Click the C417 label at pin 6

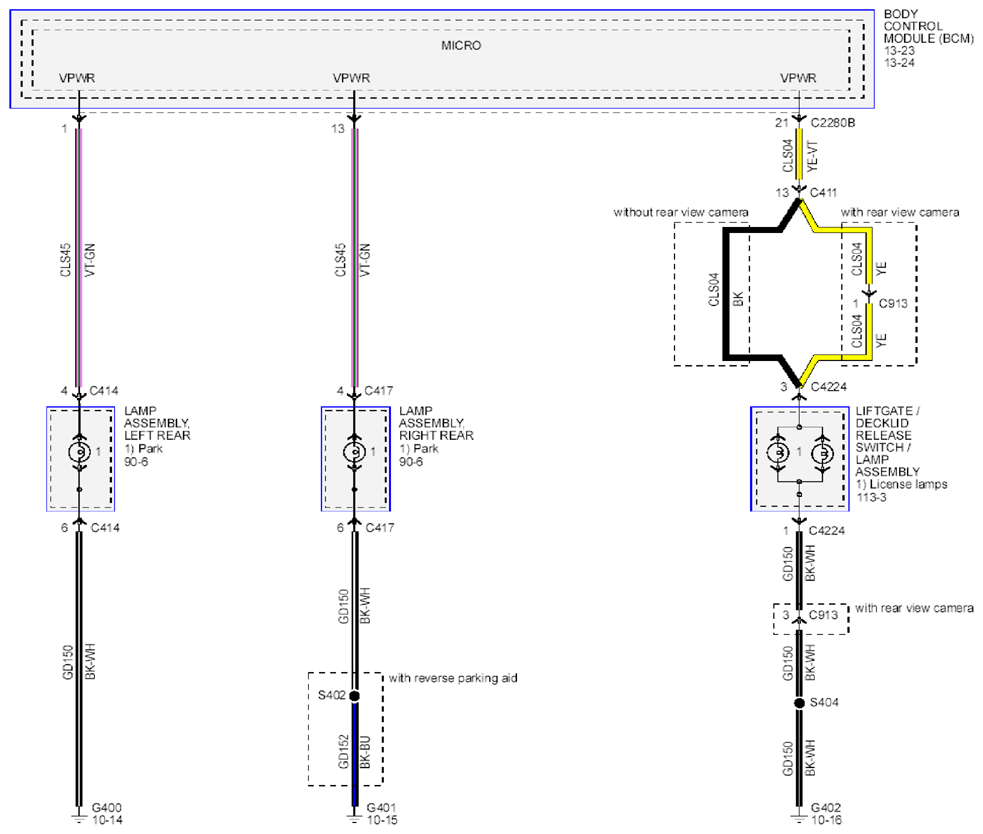pos(380,528)
